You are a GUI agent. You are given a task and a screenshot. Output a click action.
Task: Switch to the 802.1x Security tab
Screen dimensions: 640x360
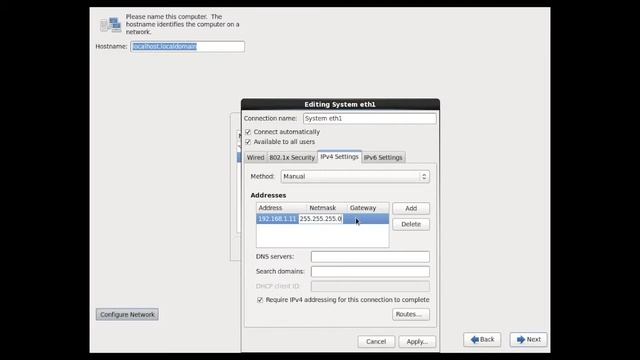292,158
